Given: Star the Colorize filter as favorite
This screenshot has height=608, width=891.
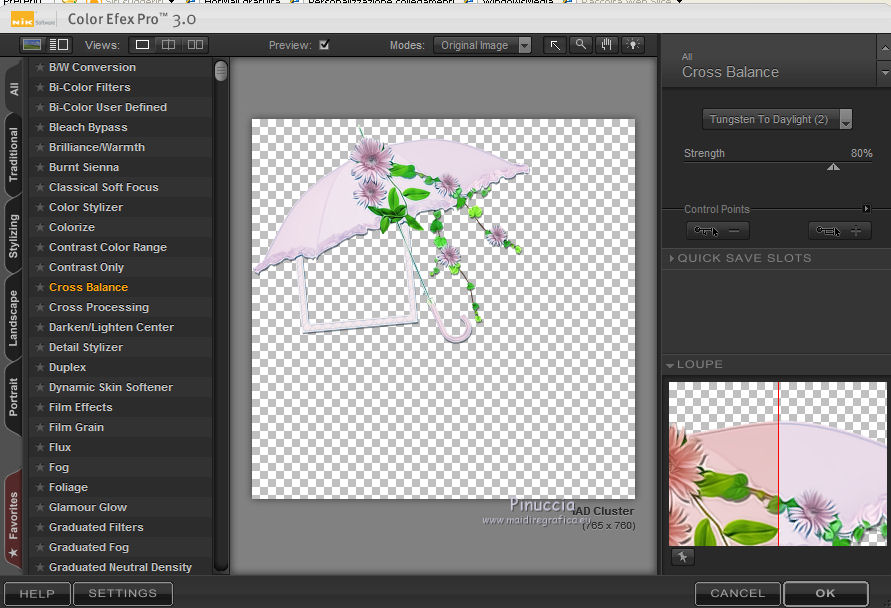Looking at the screenshot, I should pyautogui.click(x=39, y=228).
